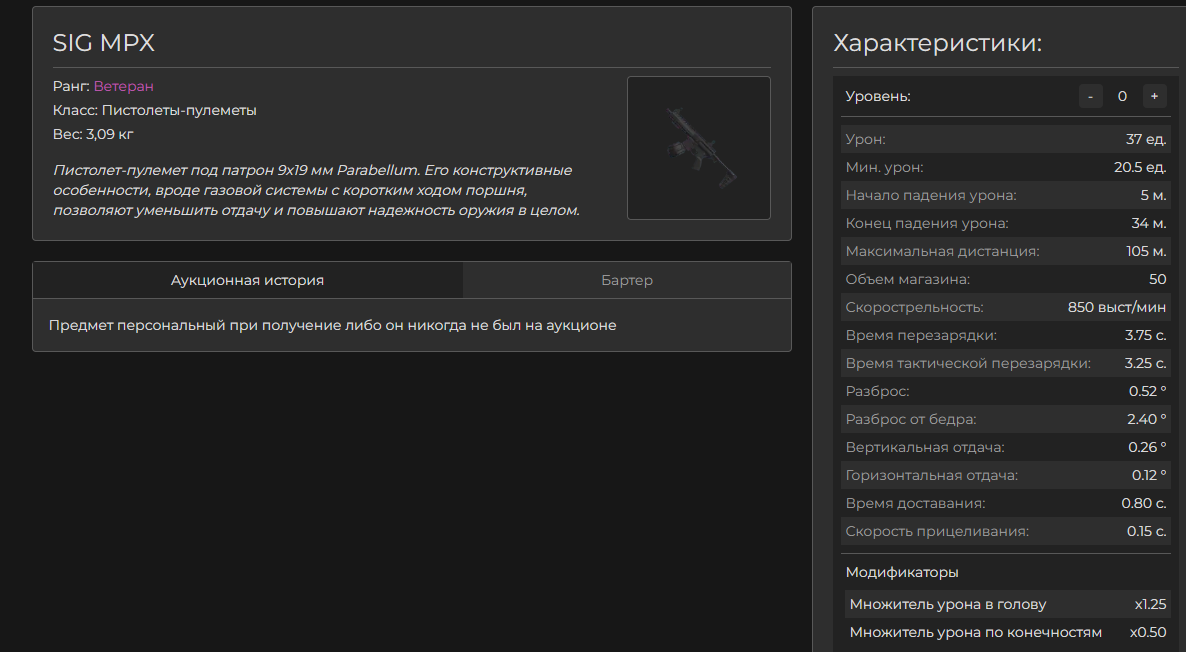This screenshot has height=652, width=1186.
Task: Click the Скорострельность row label
Action: [x=914, y=307]
